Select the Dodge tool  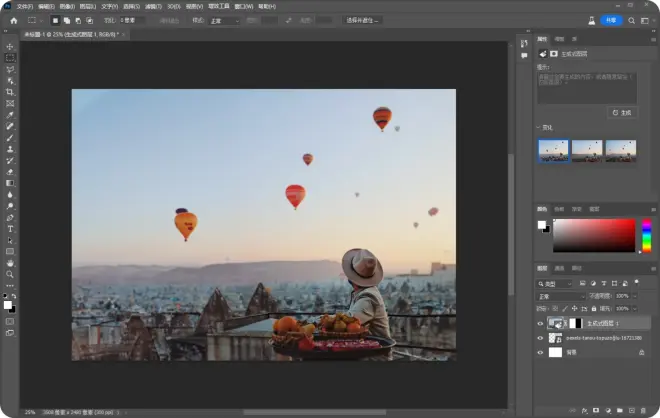coord(10,206)
